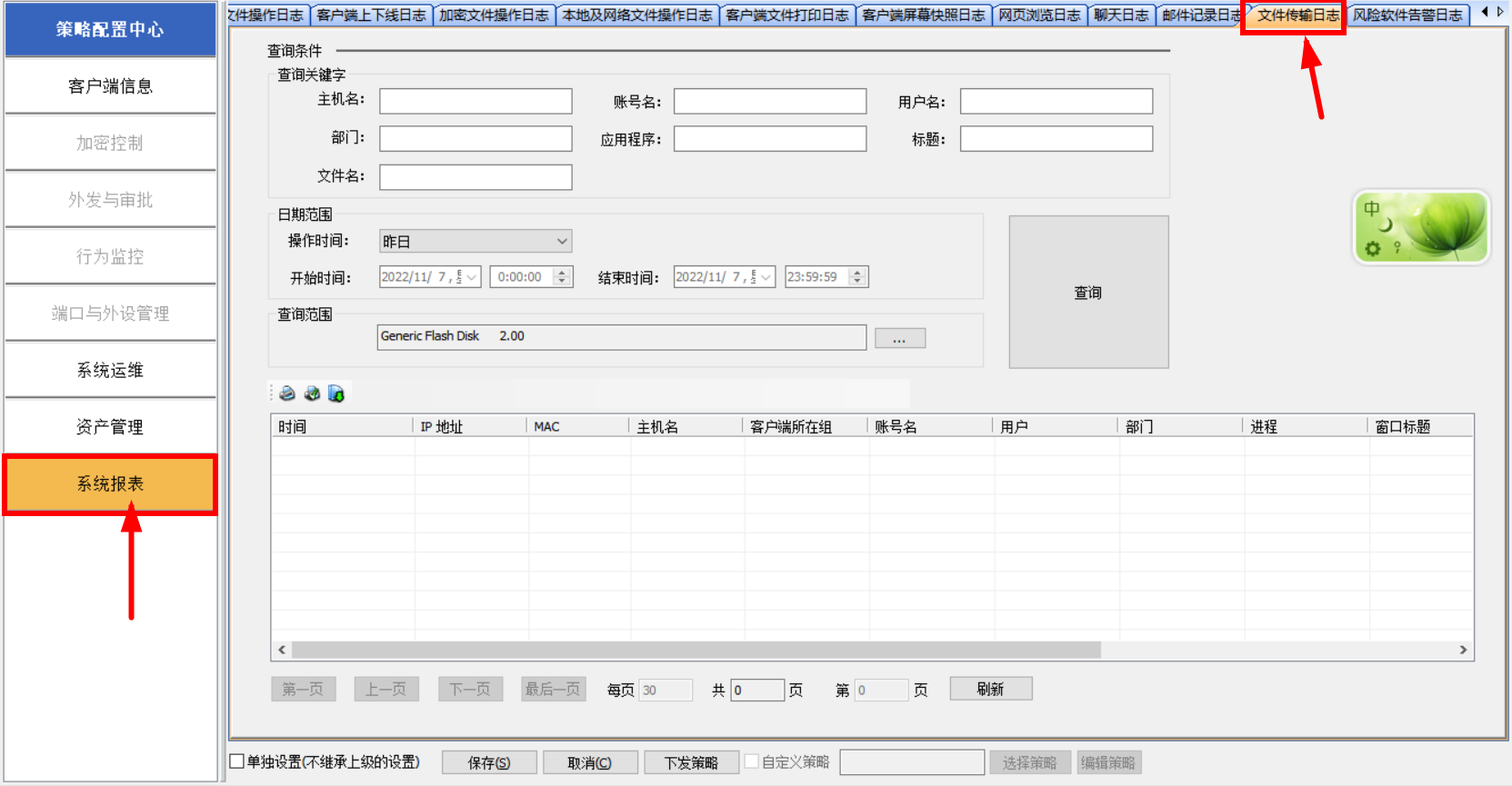Click the large 查询 button

pos(1088,292)
